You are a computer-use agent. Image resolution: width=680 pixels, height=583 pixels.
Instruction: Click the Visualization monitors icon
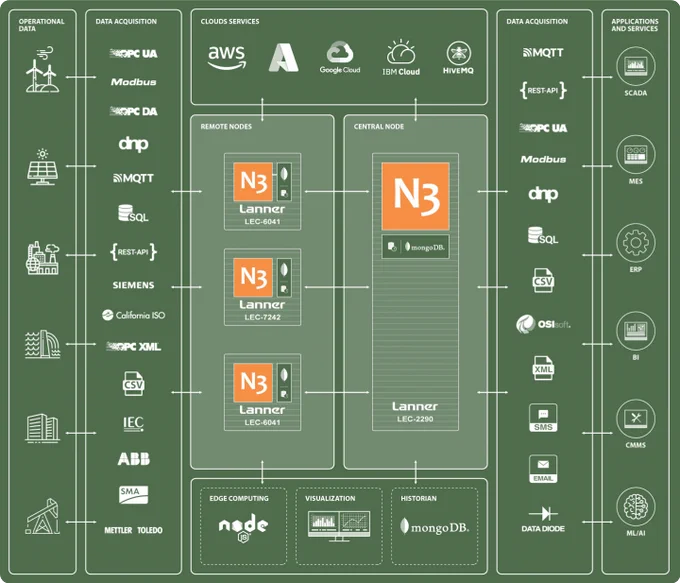pos(339,526)
